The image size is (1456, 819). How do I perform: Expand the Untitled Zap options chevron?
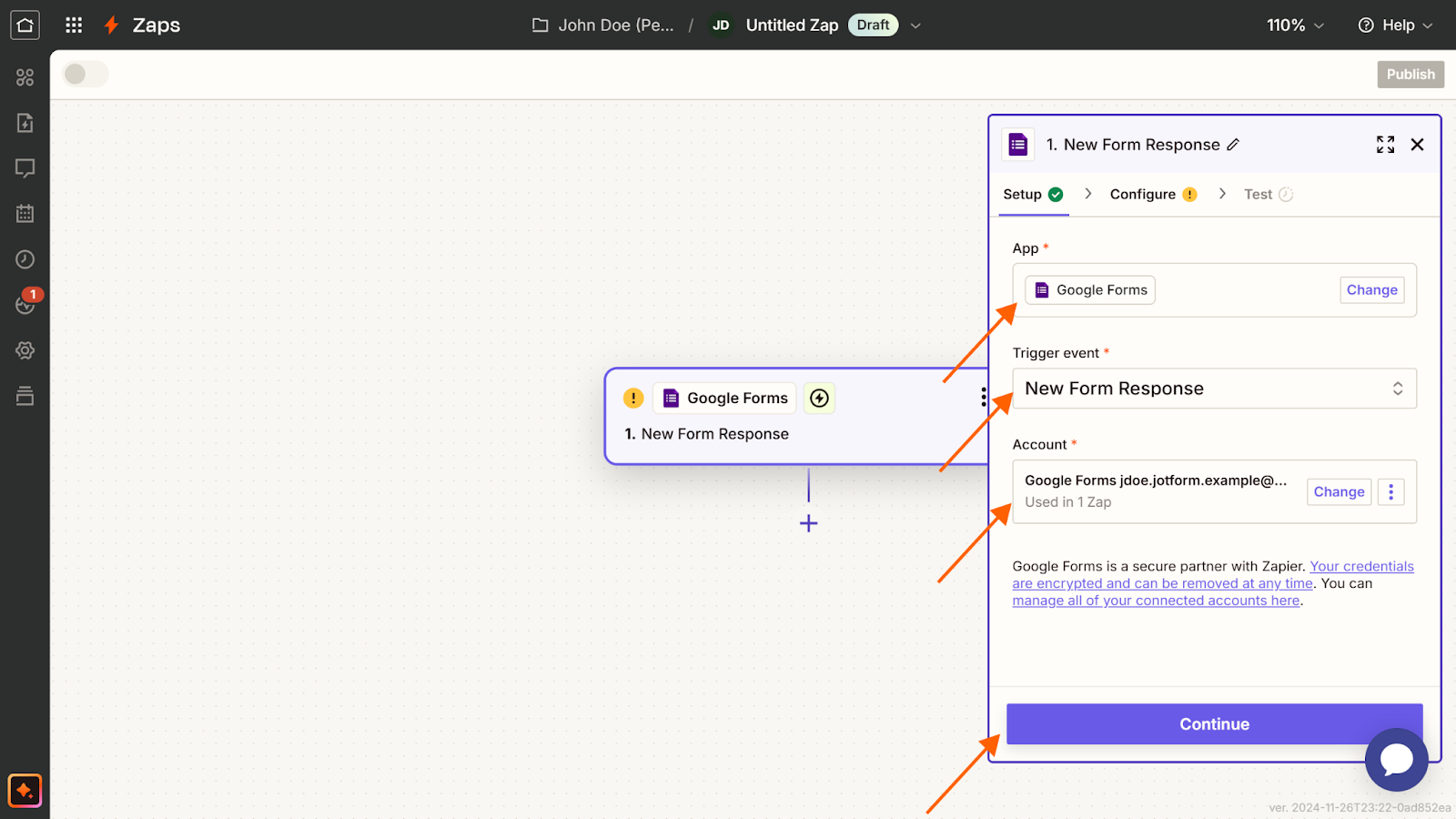coord(915,25)
